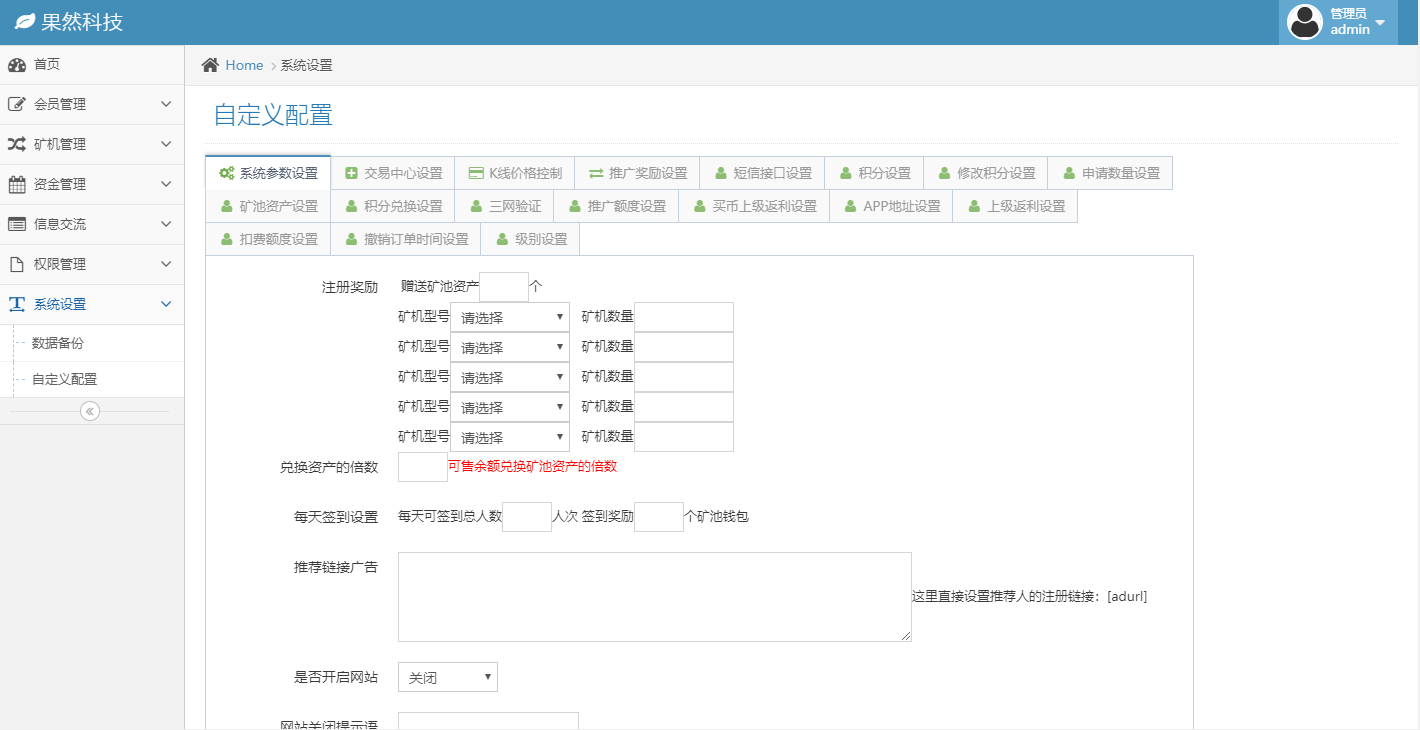Click the user icon on 积分设置 tab
This screenshot has width=1420, height=730.
pos(845,173)
